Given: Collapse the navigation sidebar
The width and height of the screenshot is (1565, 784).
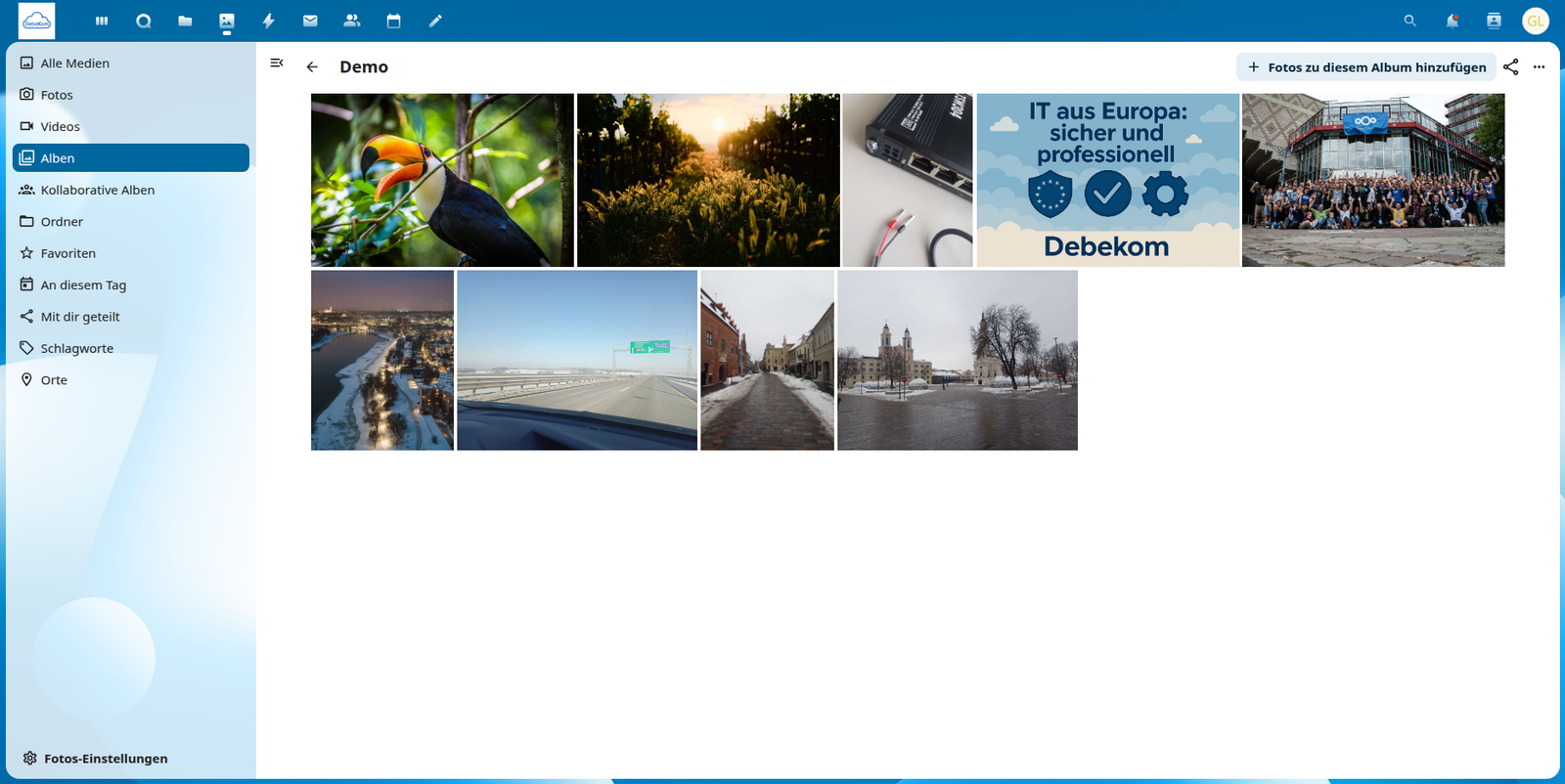Looking at the screenshot, I should coord(277,64).
